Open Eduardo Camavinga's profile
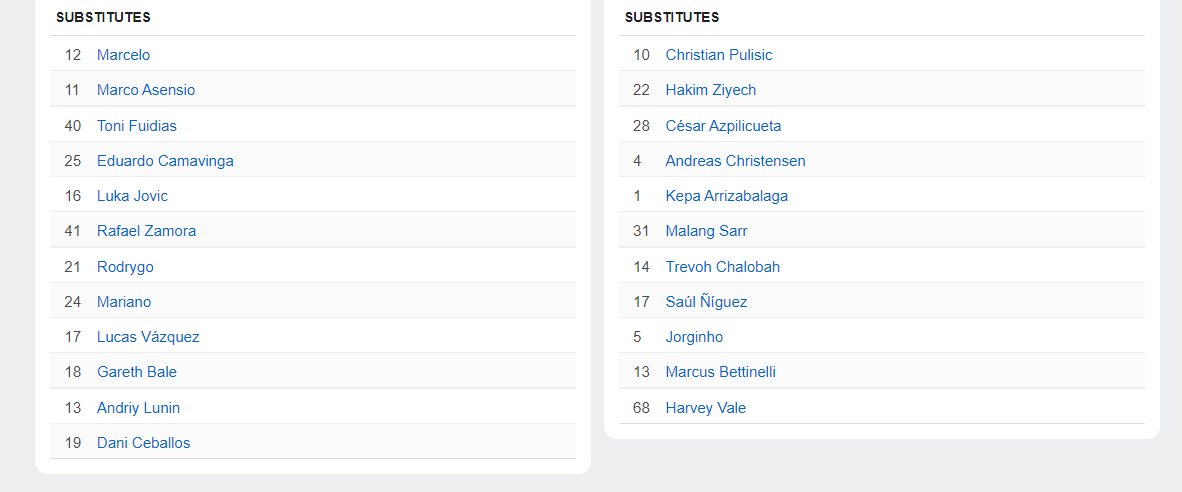1182x492 pixels. [165, 161]
